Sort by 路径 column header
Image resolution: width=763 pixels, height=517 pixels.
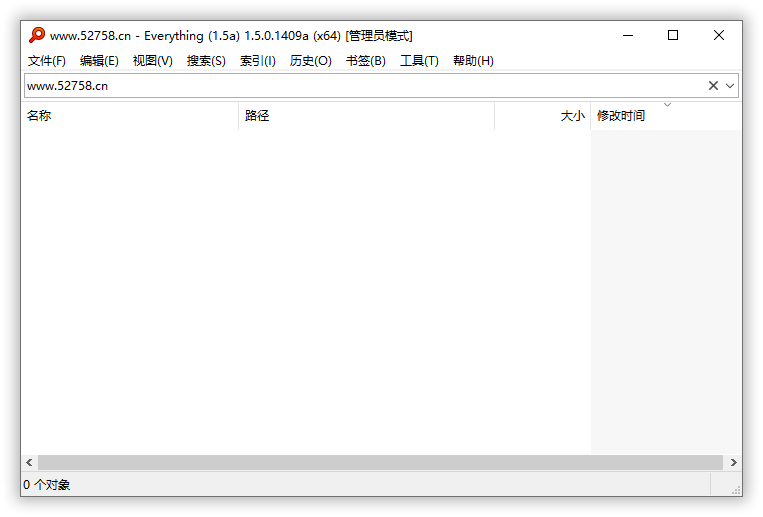click(366, 116)
